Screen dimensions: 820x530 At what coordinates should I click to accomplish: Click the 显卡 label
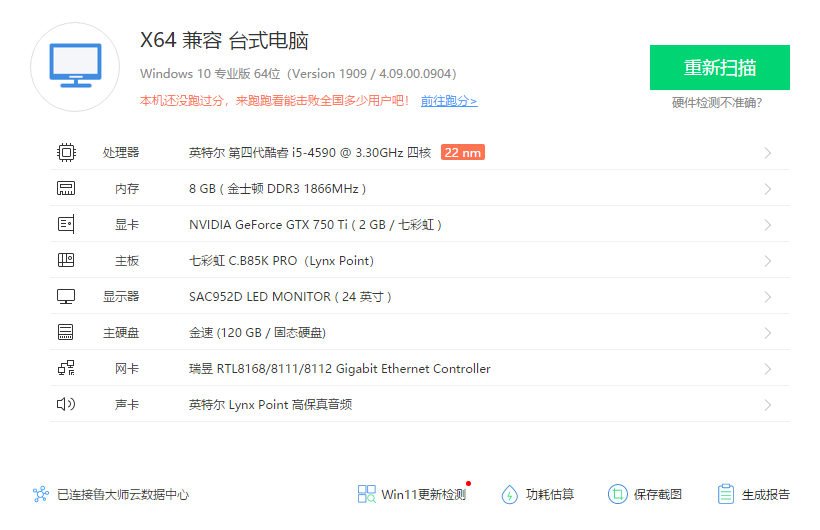tap(127, 225)
